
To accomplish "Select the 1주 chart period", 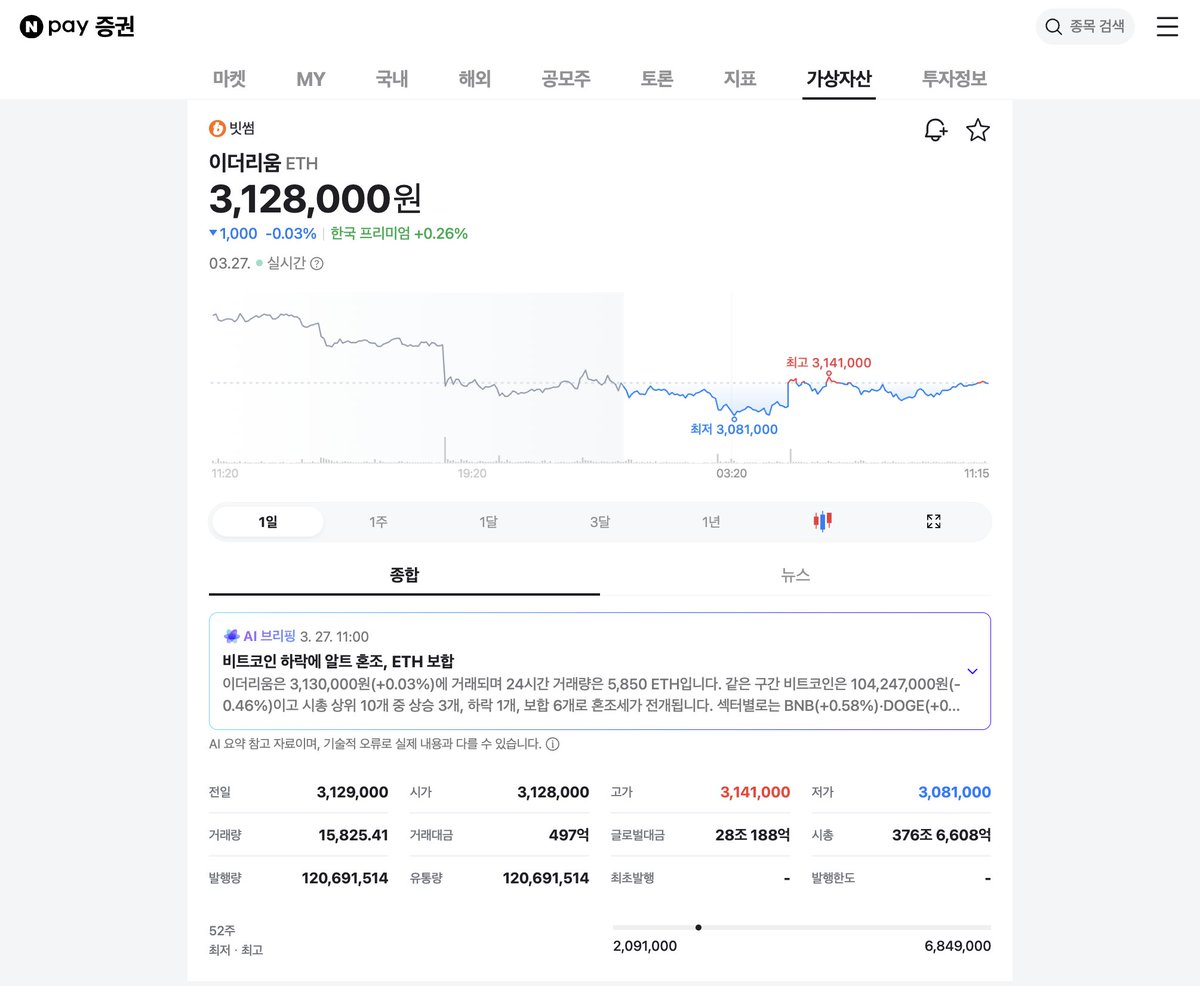I will click(x=378, y=521).
